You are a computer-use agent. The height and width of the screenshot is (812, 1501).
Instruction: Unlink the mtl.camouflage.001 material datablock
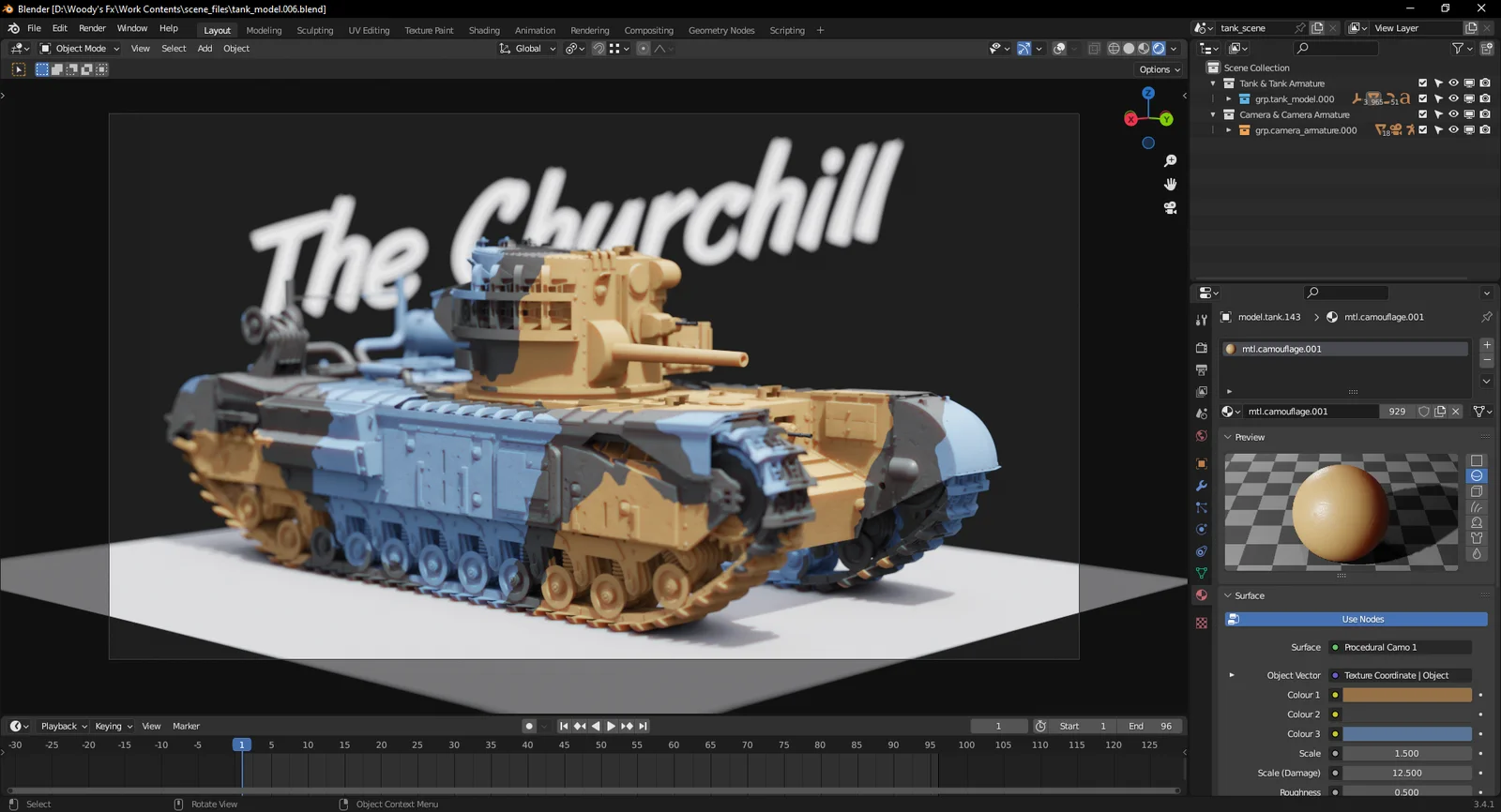coord(1456,412)
